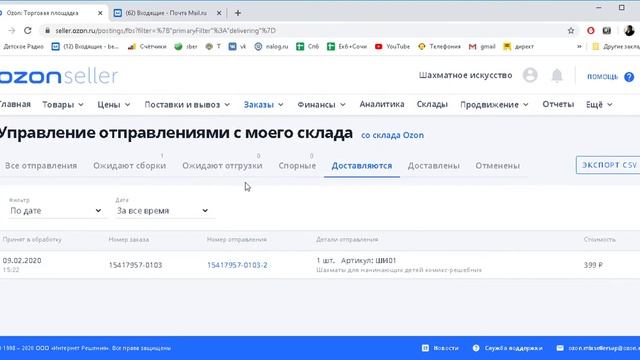
Task: Select the Доставляются tab
Action: 362,166
